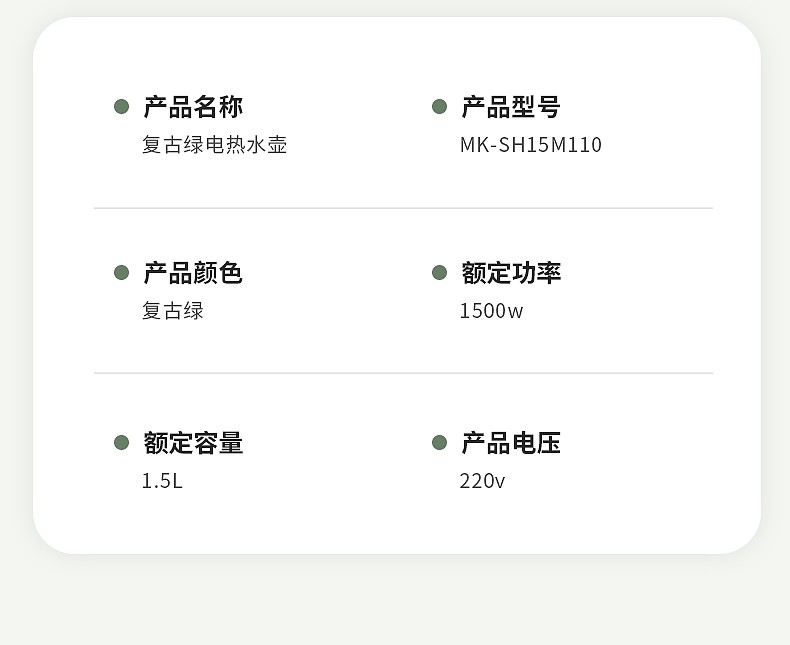Click the divider line below 产品名称 row
Image resolution: width=790 pixels, height=645 pixels.
[x=404, y=208]
